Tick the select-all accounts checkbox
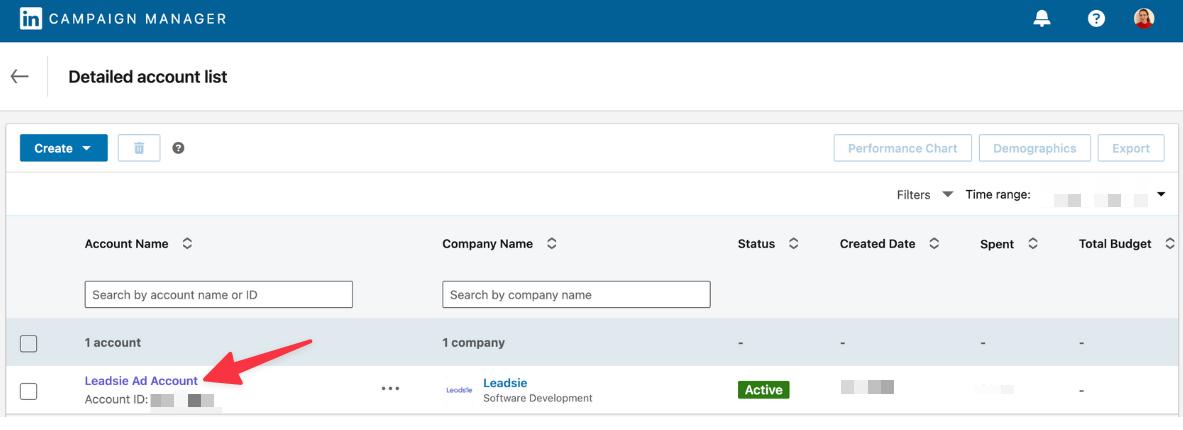The width and height of the screenshot is (1183, 430). [28, 343]
